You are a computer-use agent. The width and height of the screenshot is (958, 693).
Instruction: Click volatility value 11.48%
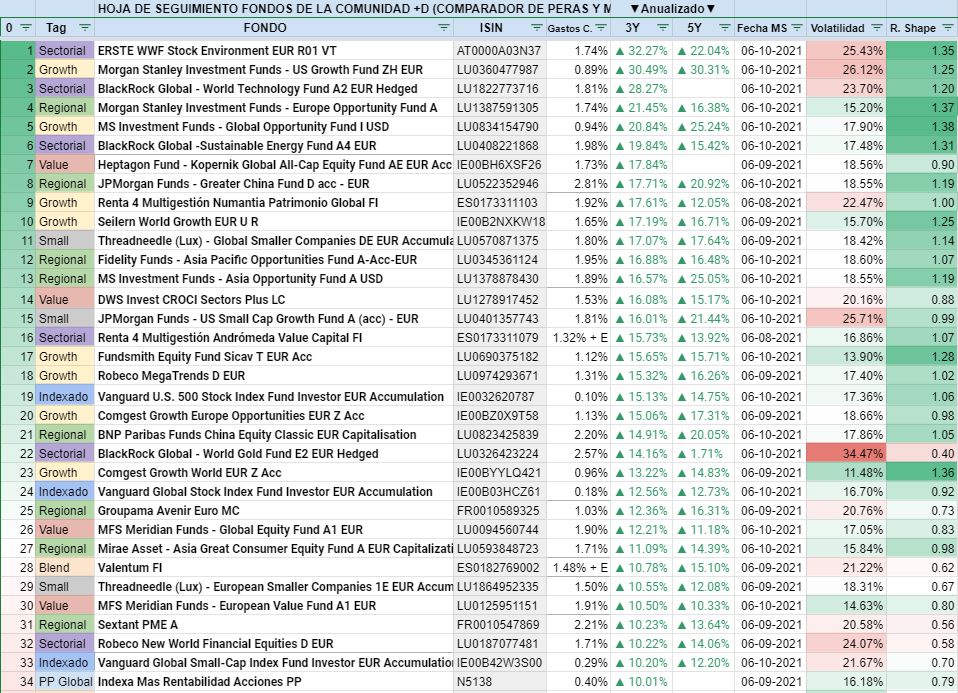click(846, 472)
